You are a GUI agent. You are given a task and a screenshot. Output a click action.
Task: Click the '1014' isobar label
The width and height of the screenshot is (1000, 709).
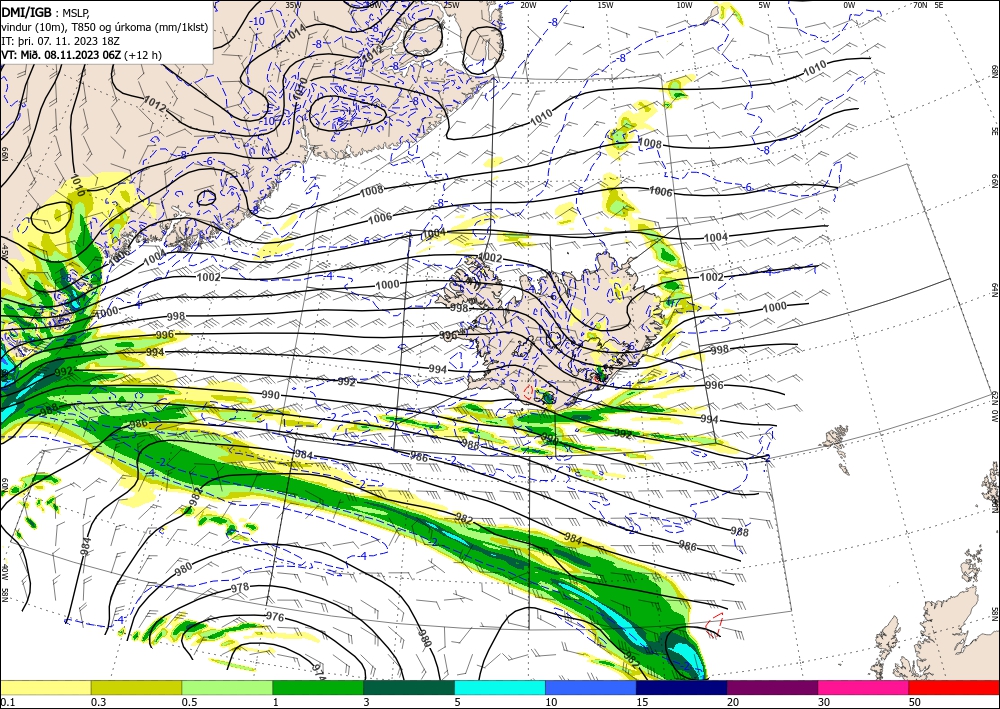pyautogui.click(x=295, y=35)
